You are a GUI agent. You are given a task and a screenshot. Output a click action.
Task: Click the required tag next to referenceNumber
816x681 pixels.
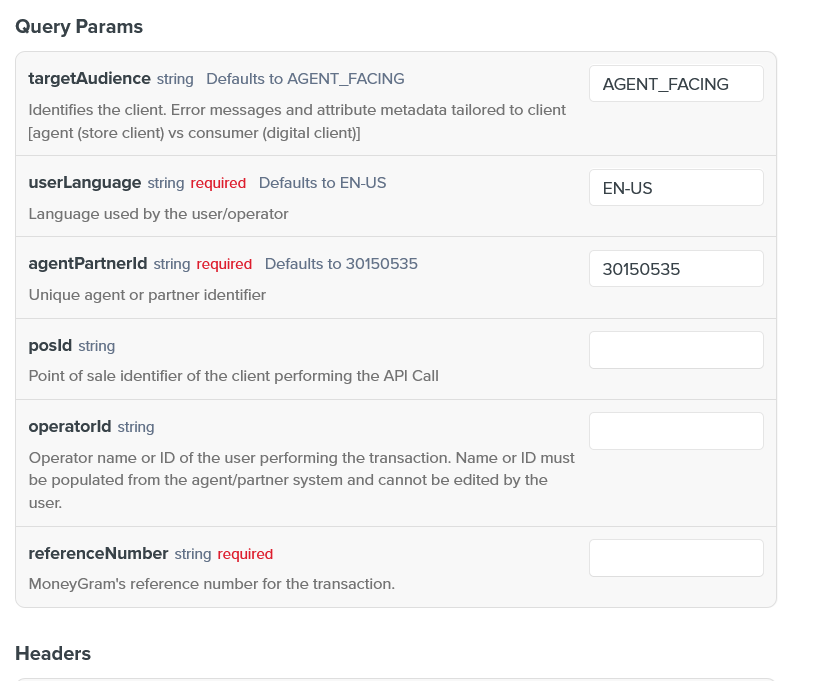tap(245, 554)
